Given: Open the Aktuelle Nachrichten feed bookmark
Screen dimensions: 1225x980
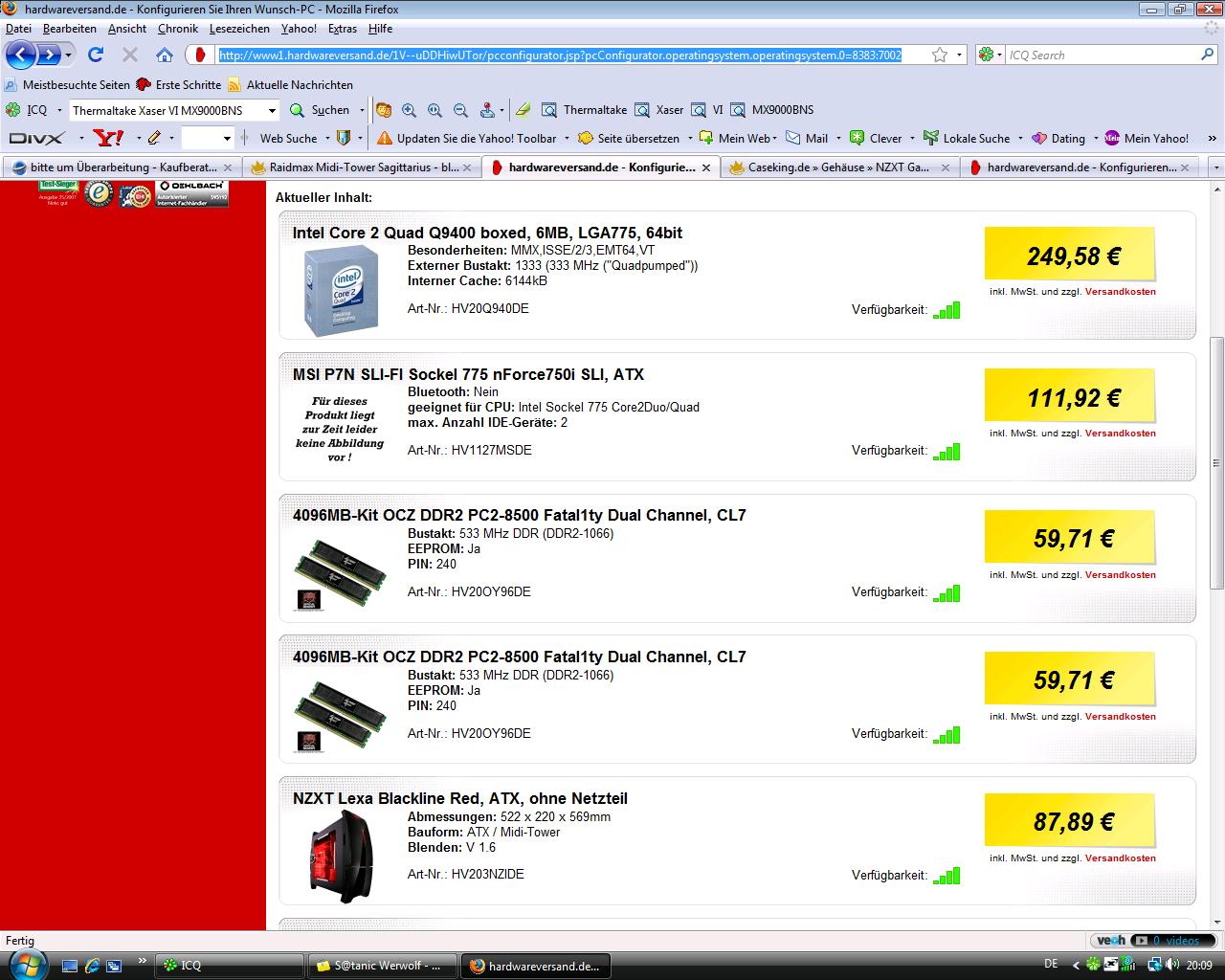Looking at the screenshot, I should pyautogui.click(x=290, y=85).
